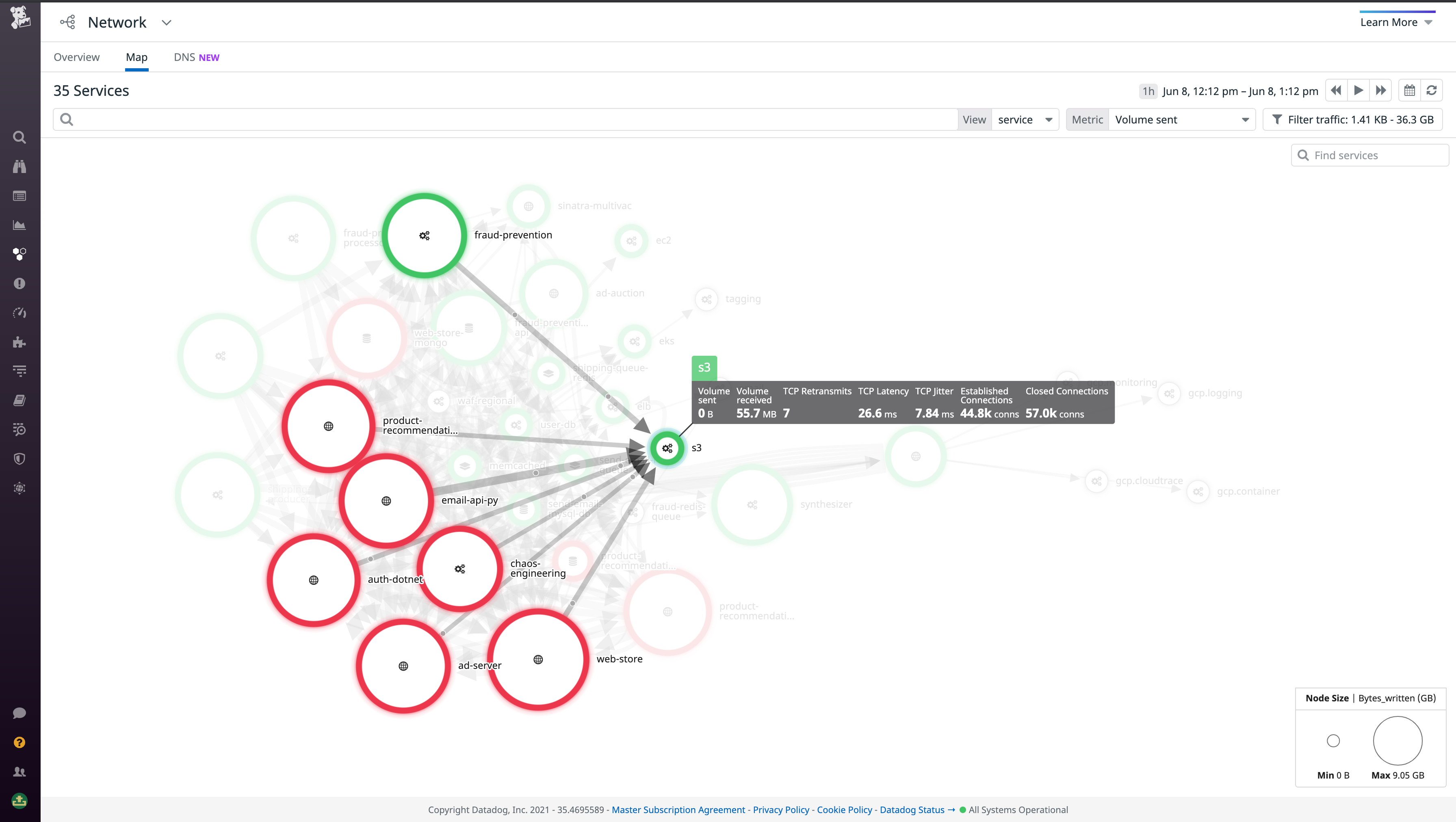Open the Dashboards panel via chart icon
Image resolution: width=1456 pixels, height=822 pixels.
(20, 225)
